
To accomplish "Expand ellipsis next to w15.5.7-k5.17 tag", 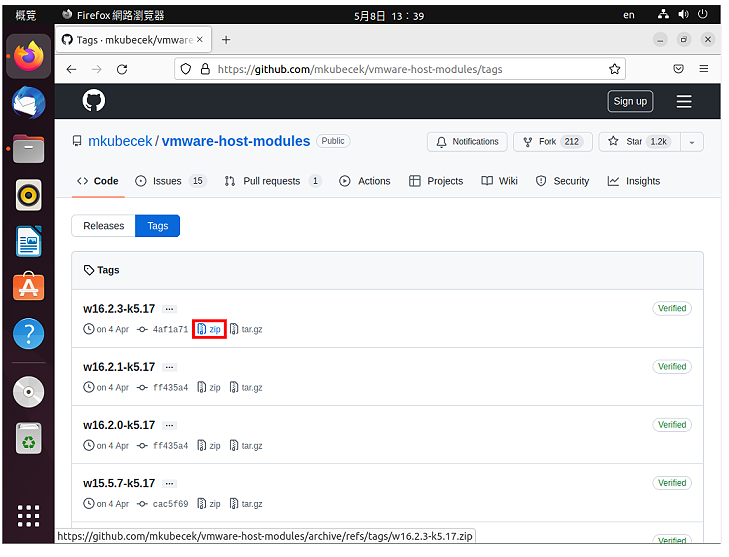I will click(x=169, y=484).
